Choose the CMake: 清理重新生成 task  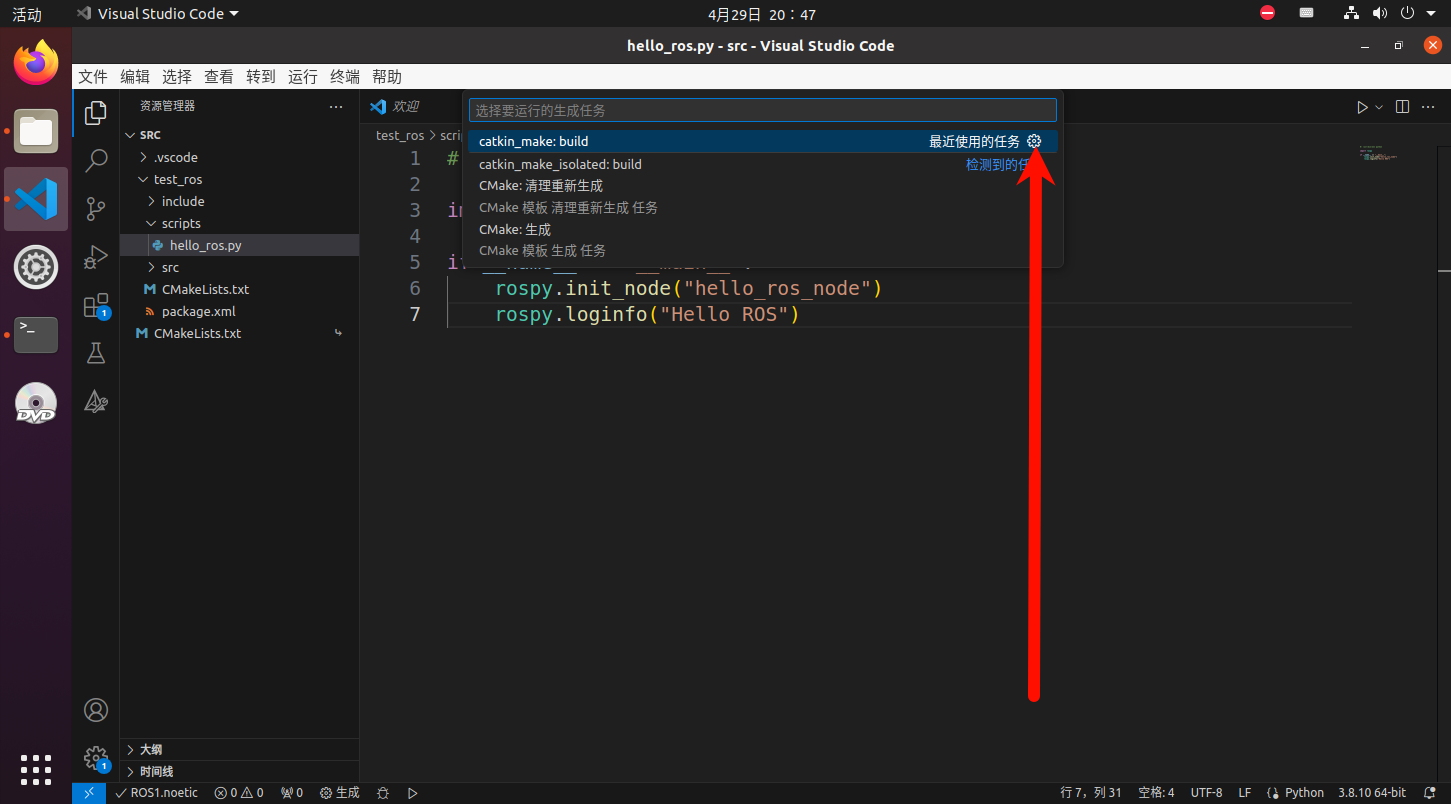[762, 196]
